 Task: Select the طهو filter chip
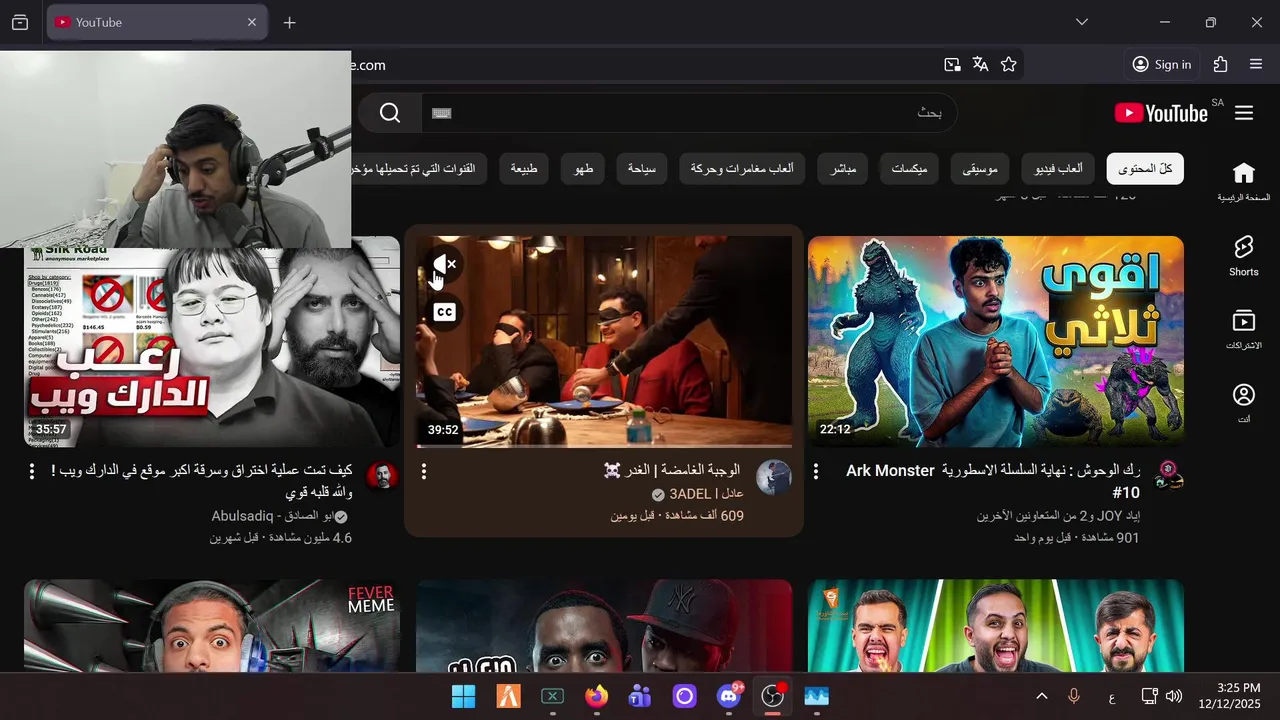[583, 169]
